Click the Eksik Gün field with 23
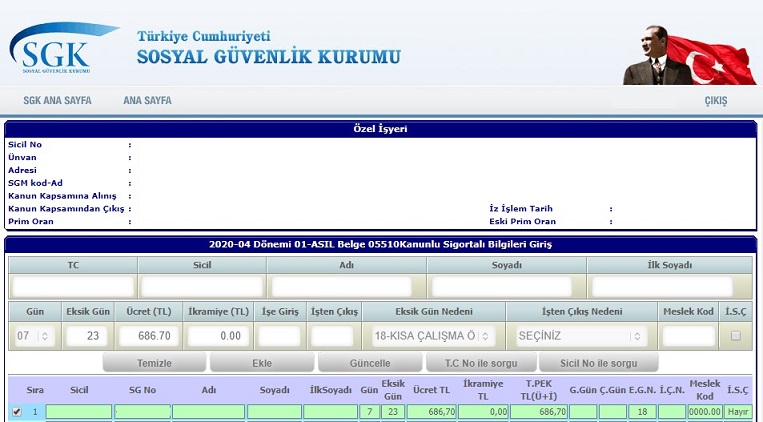Screen dimensions: 763x422 click(x=89, y=336)
